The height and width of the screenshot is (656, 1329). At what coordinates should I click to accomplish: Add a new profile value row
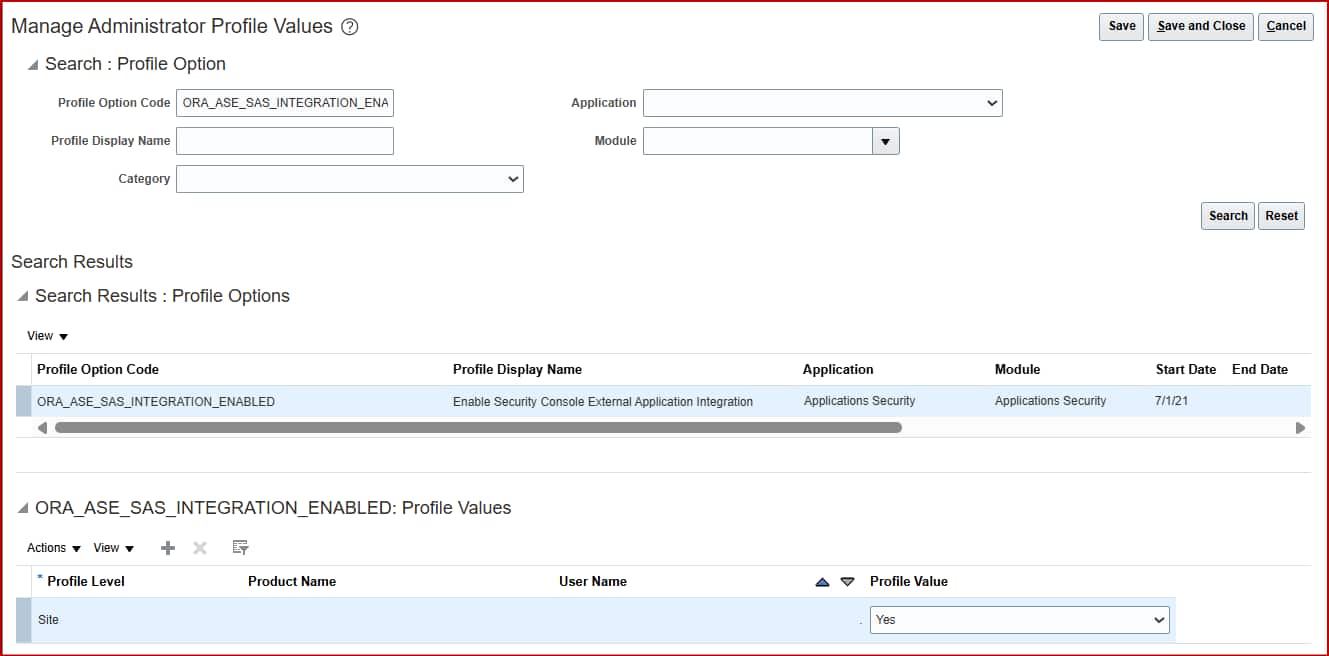pos(167,548)
